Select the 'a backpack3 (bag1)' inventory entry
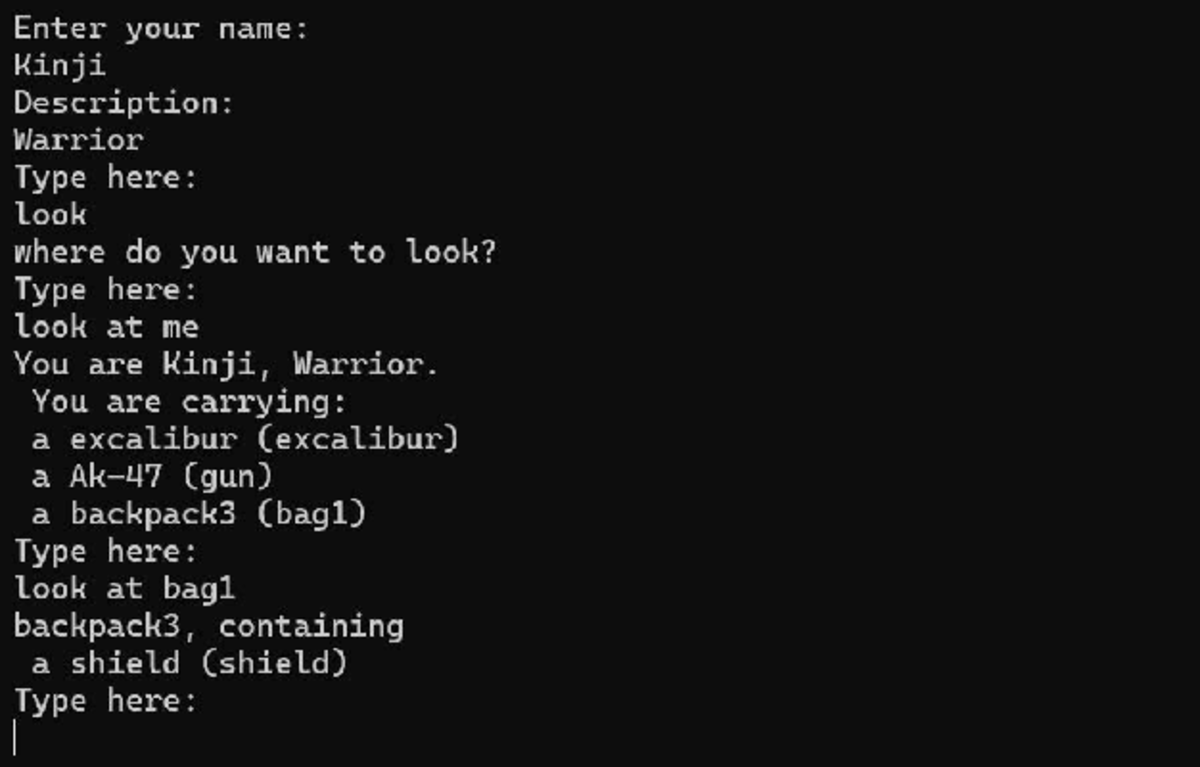Image resolution: width=1200 pixels, height=767 pixels. tap(199, 514)
